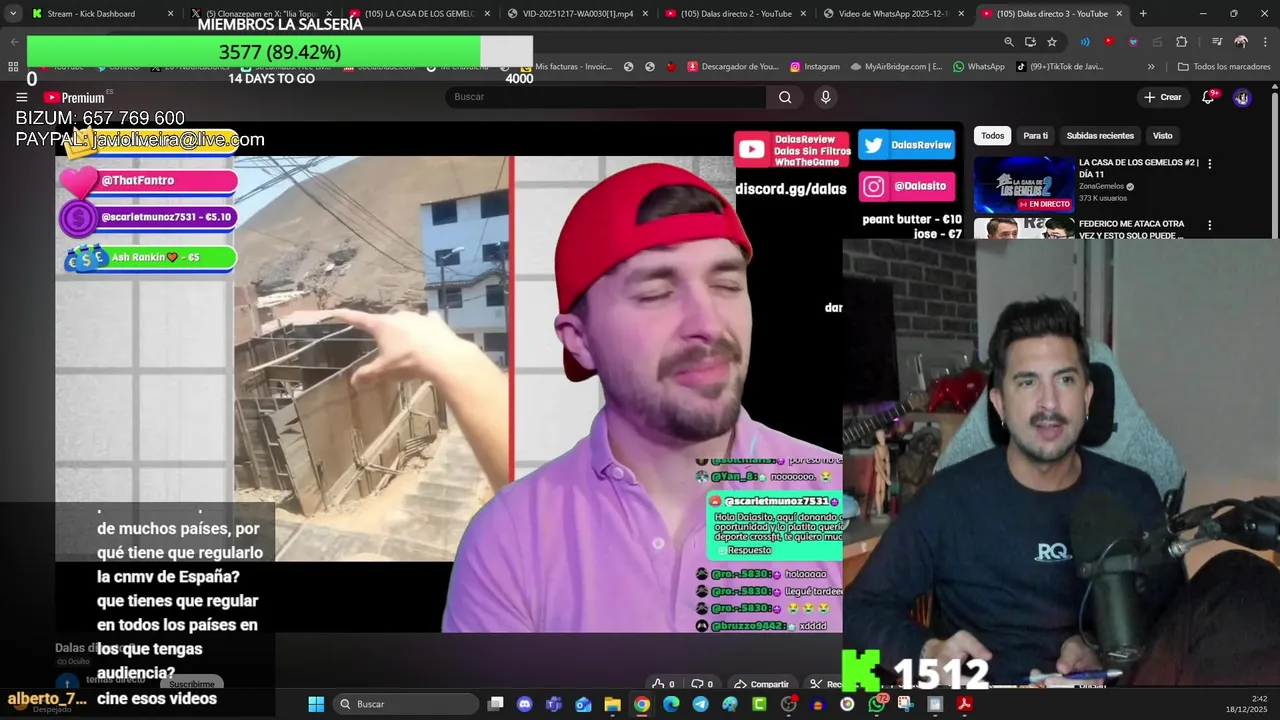
Task: Open the Windows Start menu
Action: [x=316, y=704]
